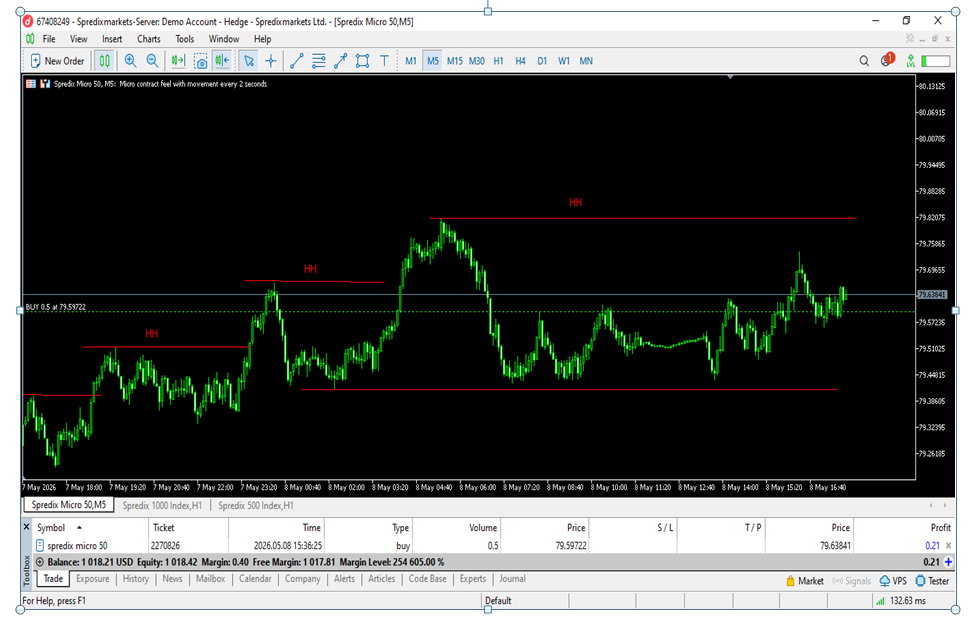
Task: Click the one-click trading grid icon on chart
Action: pyautogui.click(x=31, y=83)
